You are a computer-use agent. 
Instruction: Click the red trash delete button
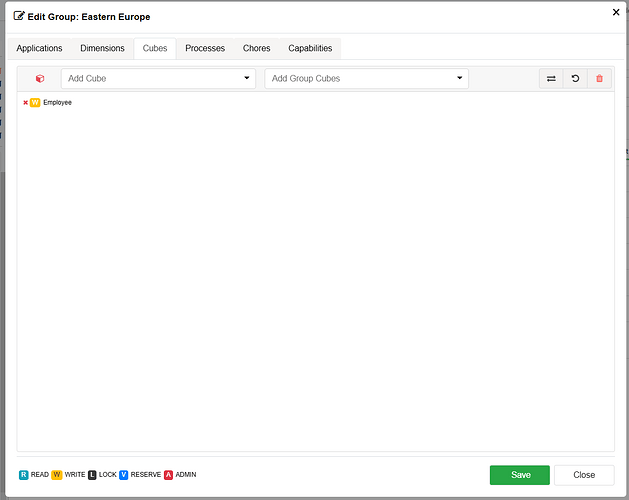[600, 79]
